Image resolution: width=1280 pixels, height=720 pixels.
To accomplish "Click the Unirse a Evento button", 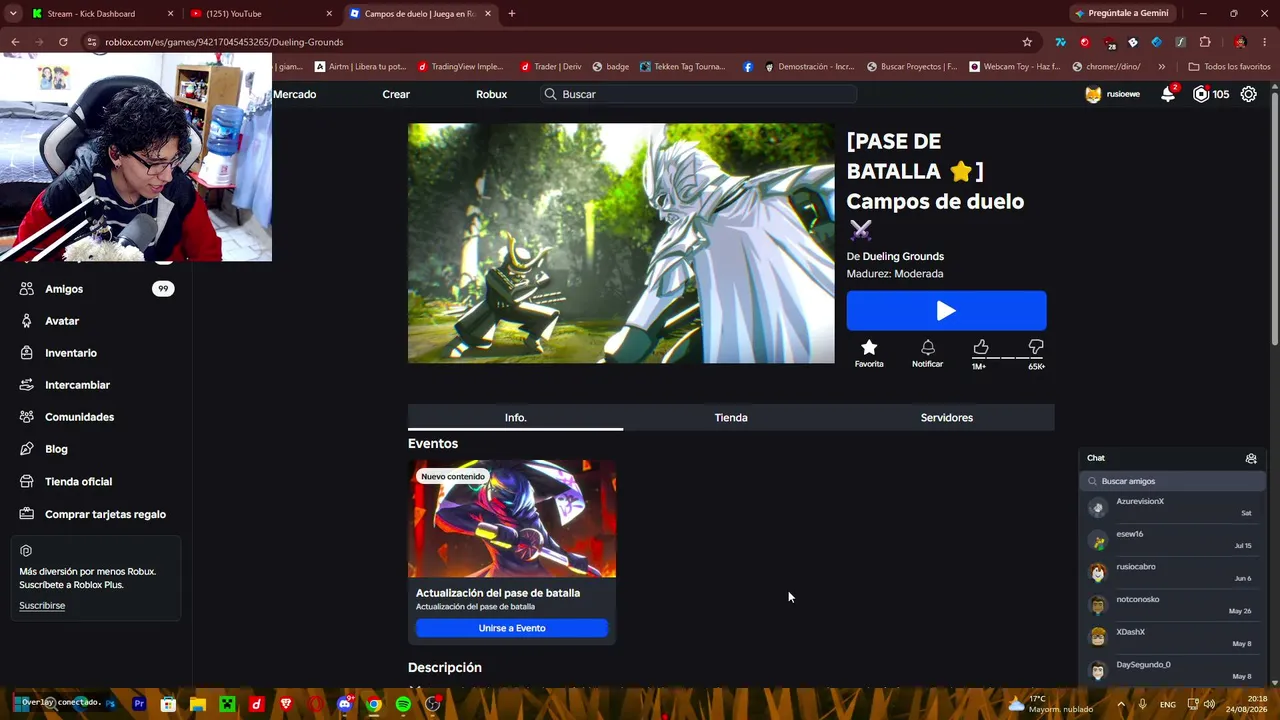I will pyautogui.click(x=512, y=628).
